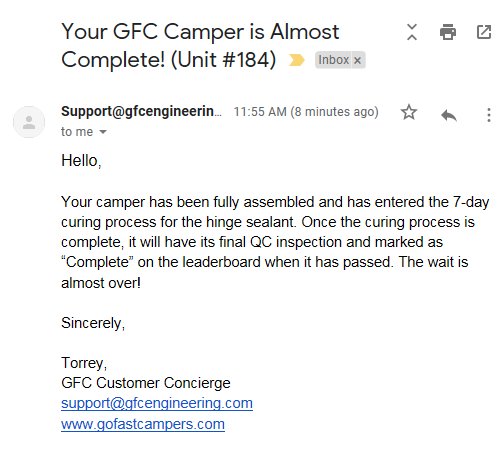Click the collapse all arrows icon
Viewport: 503px width, 456px height.
[412, 32]
